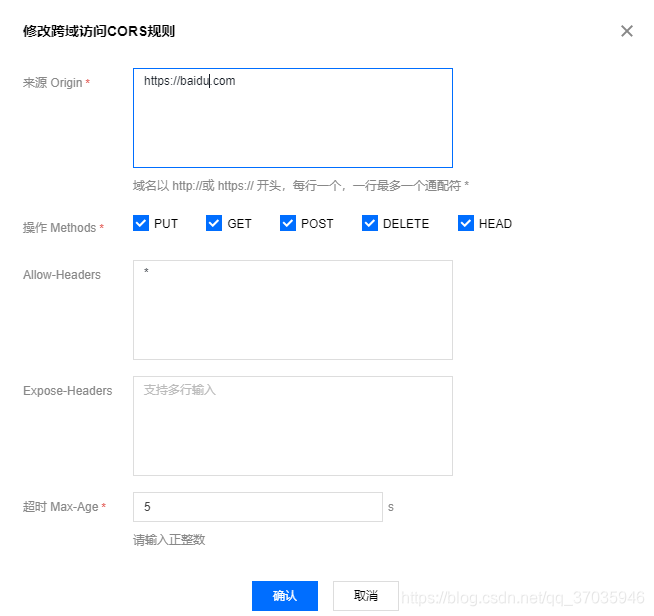Close the CORS rule dialog
Image resolution: width=654 pixels, height=616 pixels.
coord(626,31)
